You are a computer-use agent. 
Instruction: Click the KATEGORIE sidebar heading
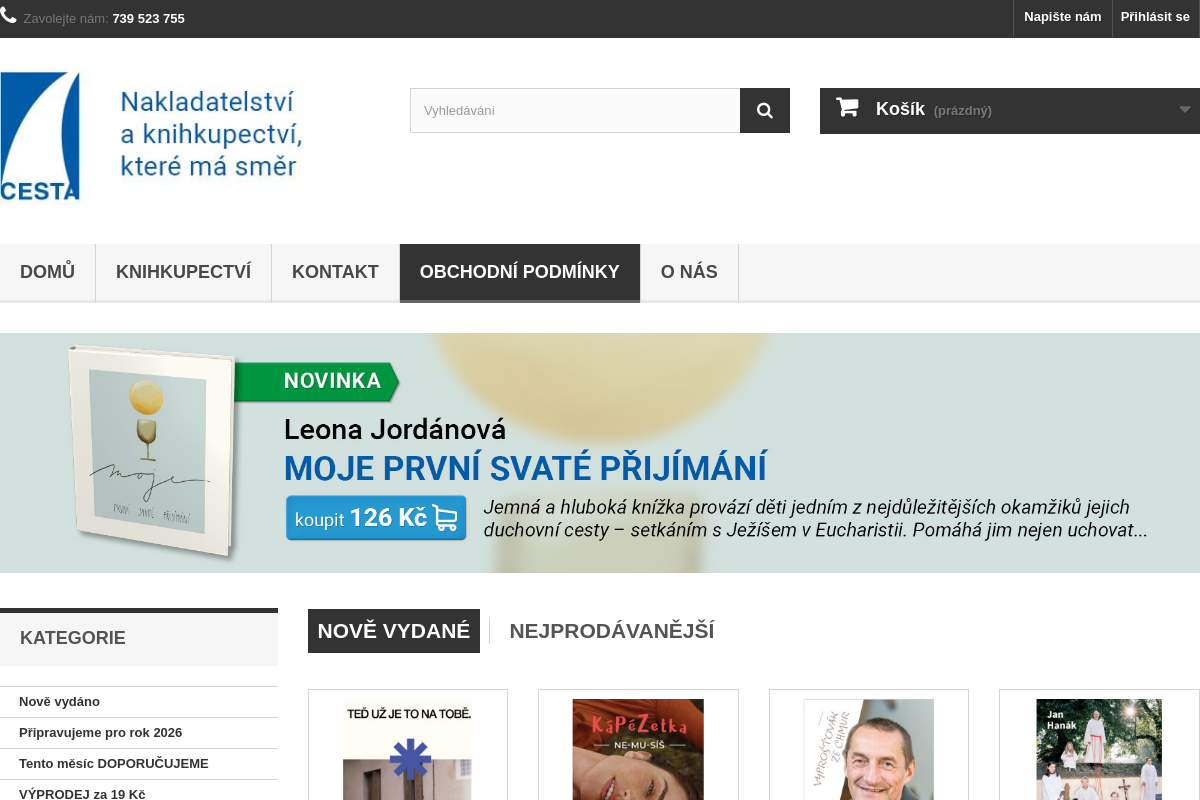73,638
